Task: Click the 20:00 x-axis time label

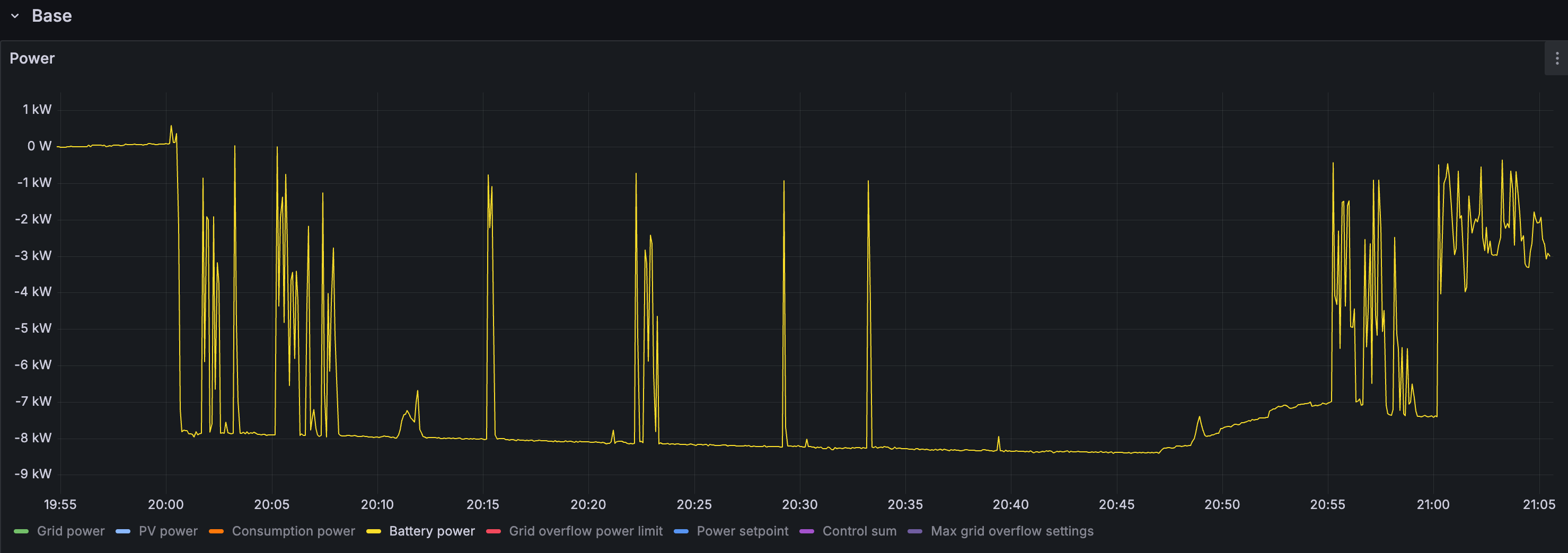Action: tap(165, 504)
